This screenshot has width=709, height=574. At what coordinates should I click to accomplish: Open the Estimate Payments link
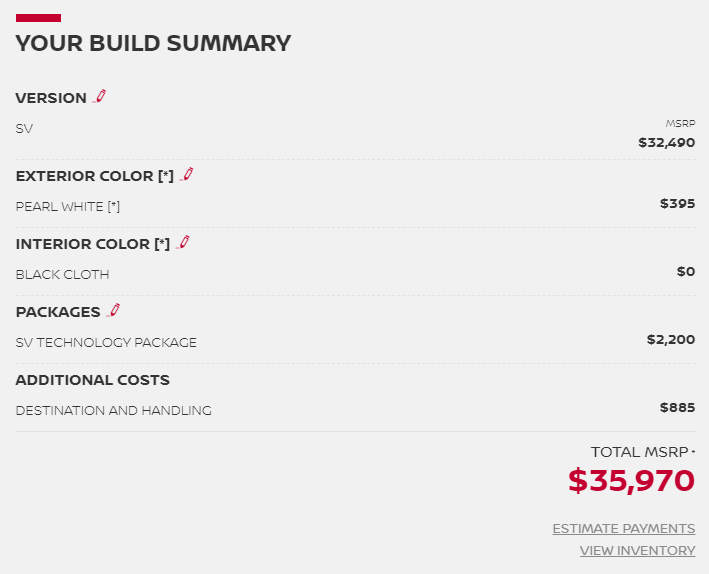tap(623, 528)
